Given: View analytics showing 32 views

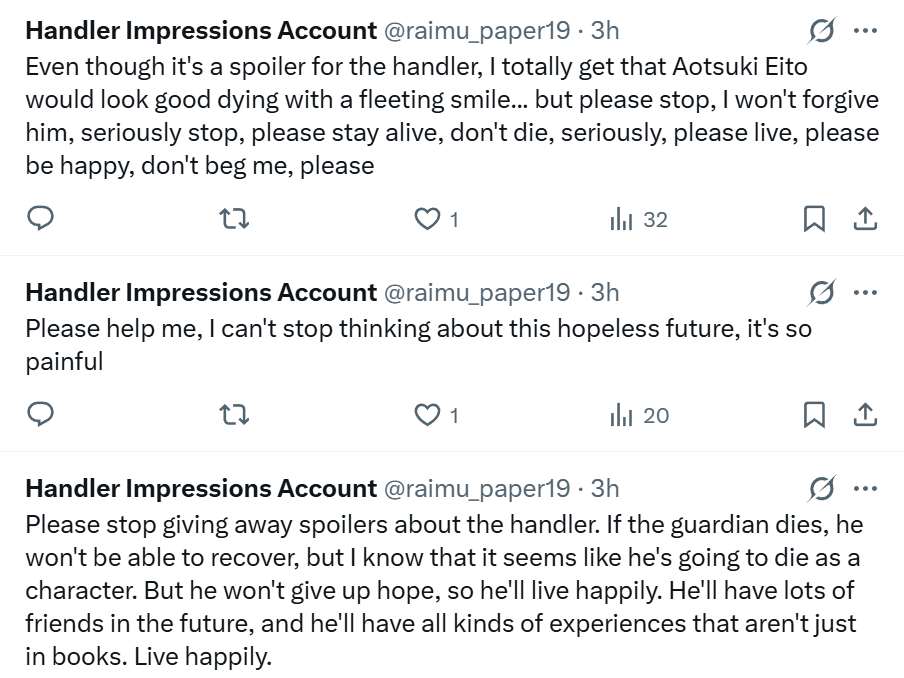Looking at the screenshot, I should pyautogui.click(x=638, y=219).
